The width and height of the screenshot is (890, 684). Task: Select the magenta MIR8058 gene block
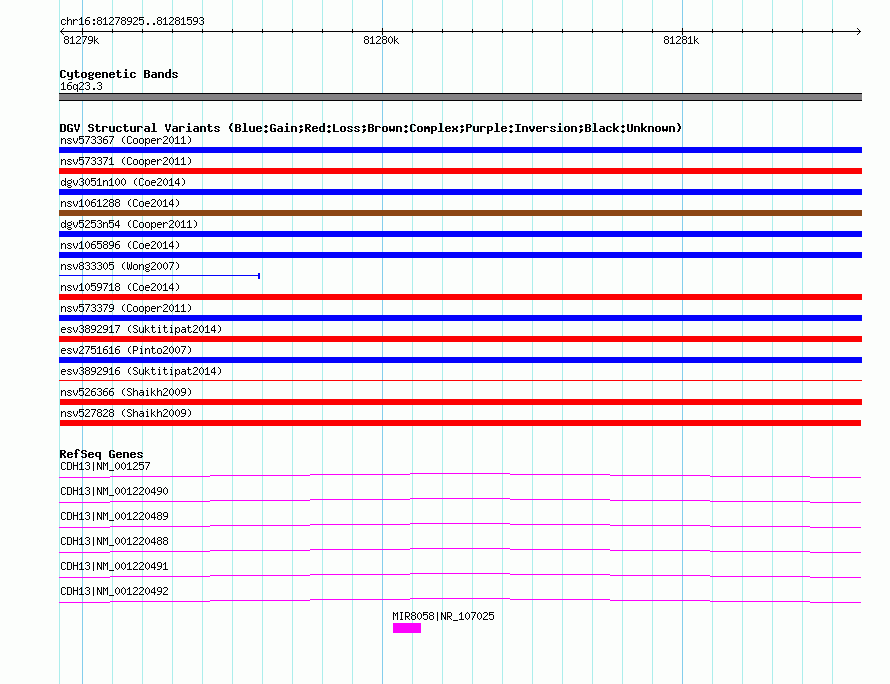(407, 628)
